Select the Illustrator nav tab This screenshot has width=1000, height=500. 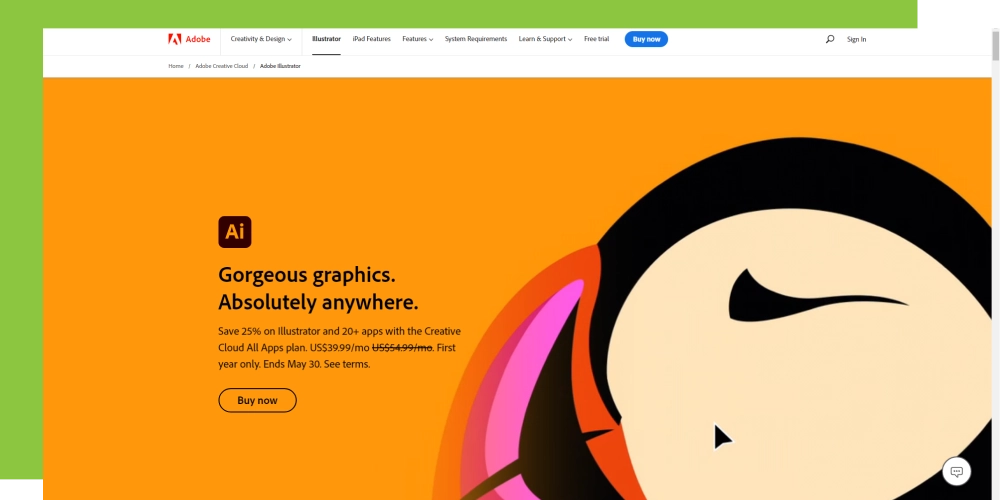point(326,39)
